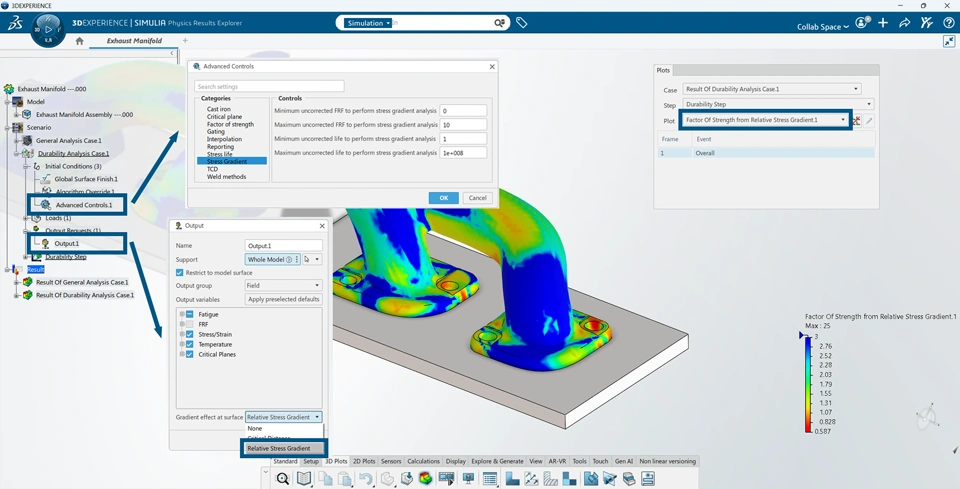The image size is (960, 489).
Task: Switch to the Calculations tab
Action: pyautogui.click(x=424, y=461)
